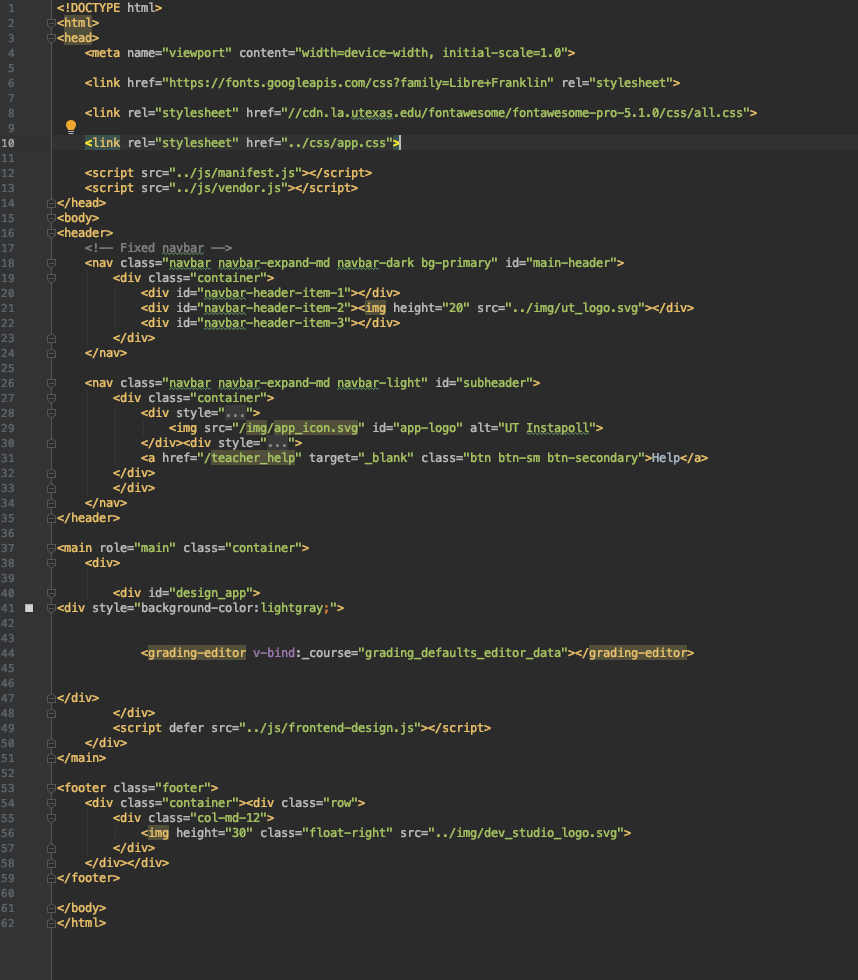The height and width of the screenshot is (980, 858).
Task: Click the closing head tag on line 14
Action: pos(81,203)
